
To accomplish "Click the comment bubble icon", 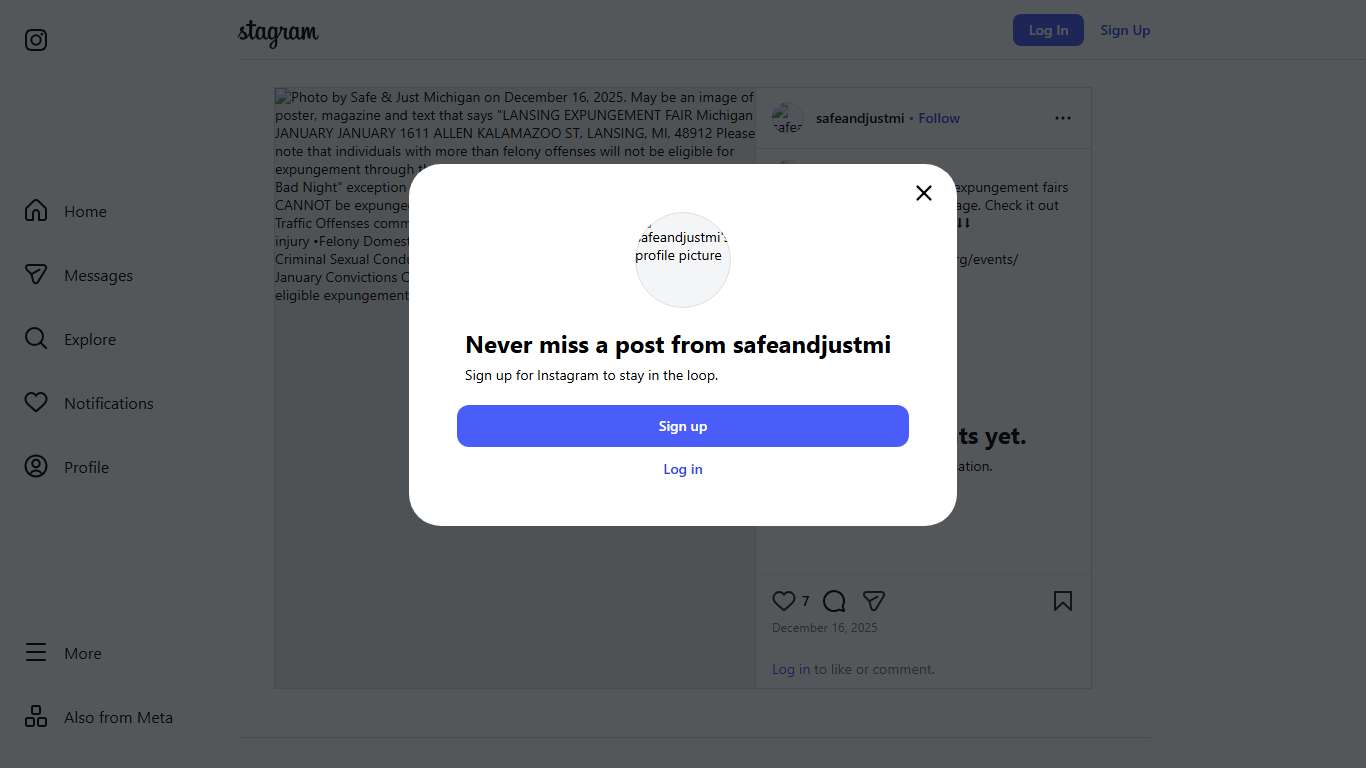I will click(834, 601).
